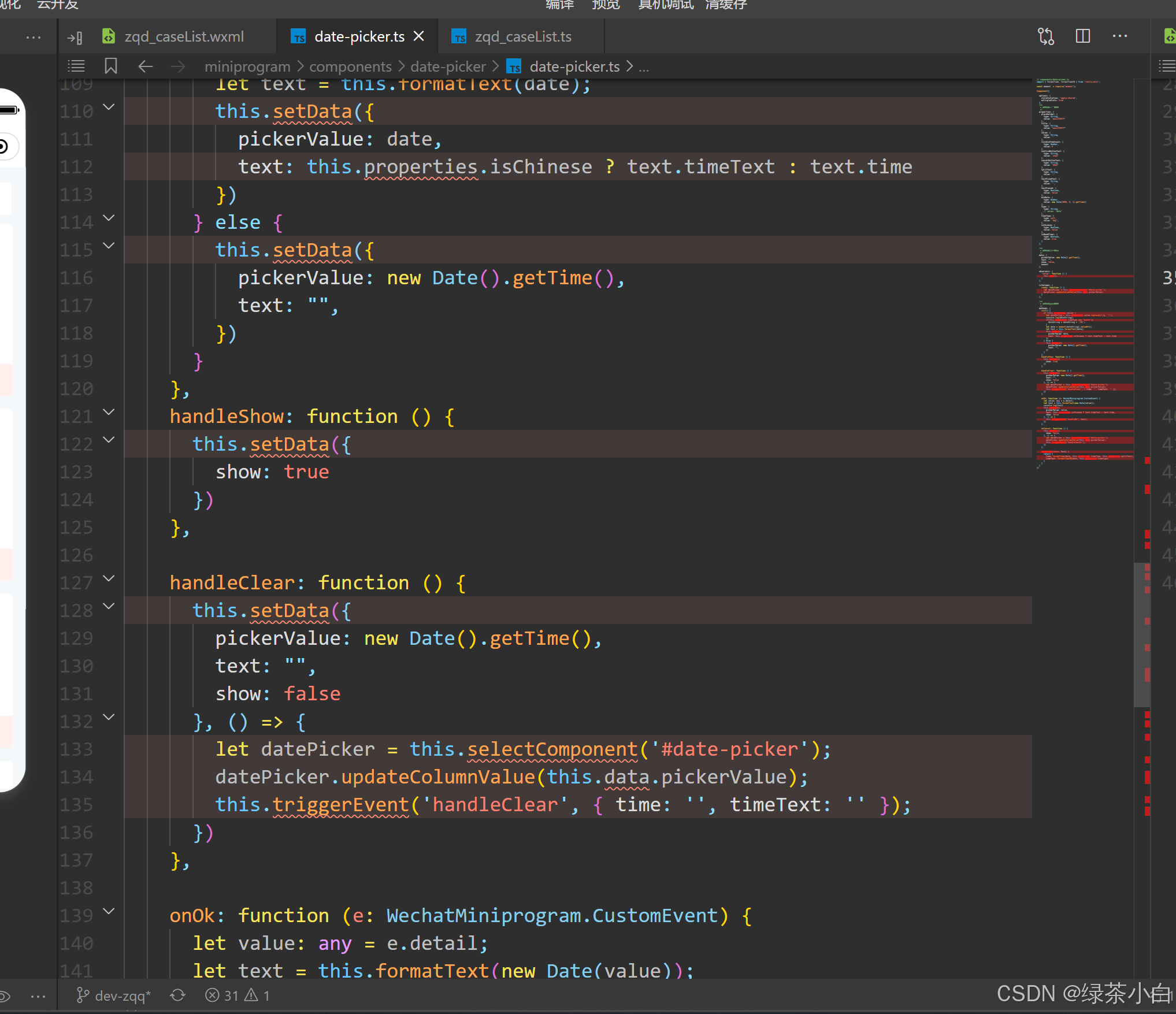The image size is (1176, 1014).
Task: Switch to the zqd_caseList.wxml tab
Action: 184,36
